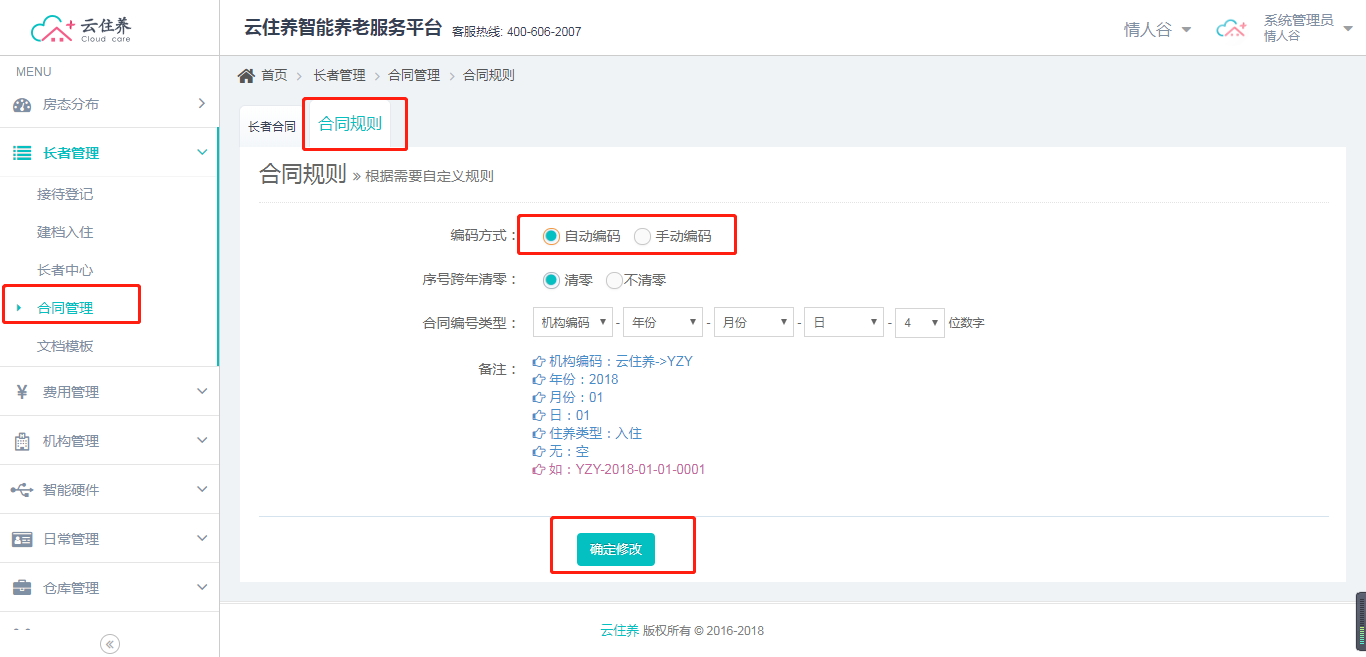This screenshot has height=657, width=1366.
Task: Click the 长者管理 list icon
Action: (22, 153)
